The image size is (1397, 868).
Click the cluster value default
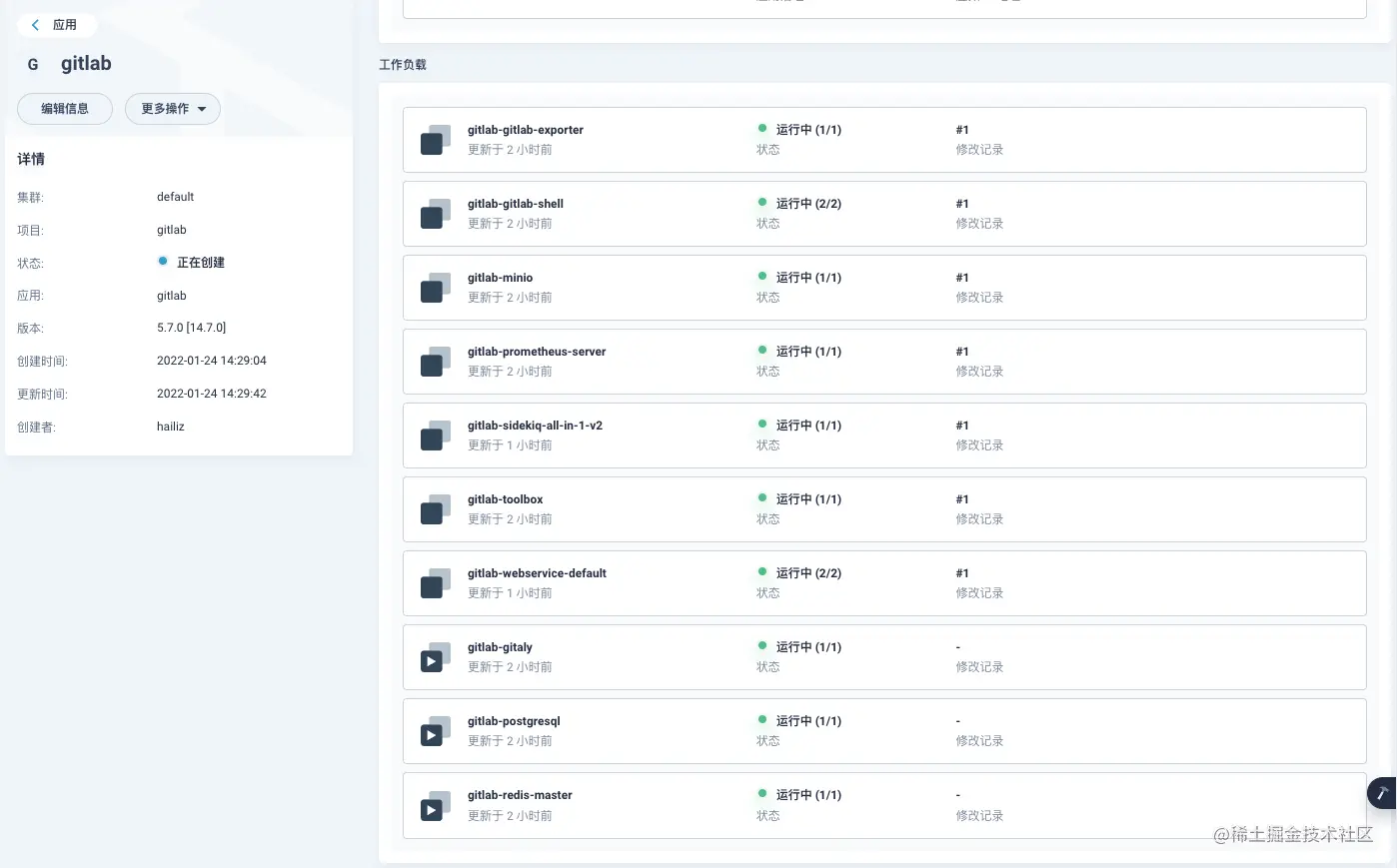(175, 197)
